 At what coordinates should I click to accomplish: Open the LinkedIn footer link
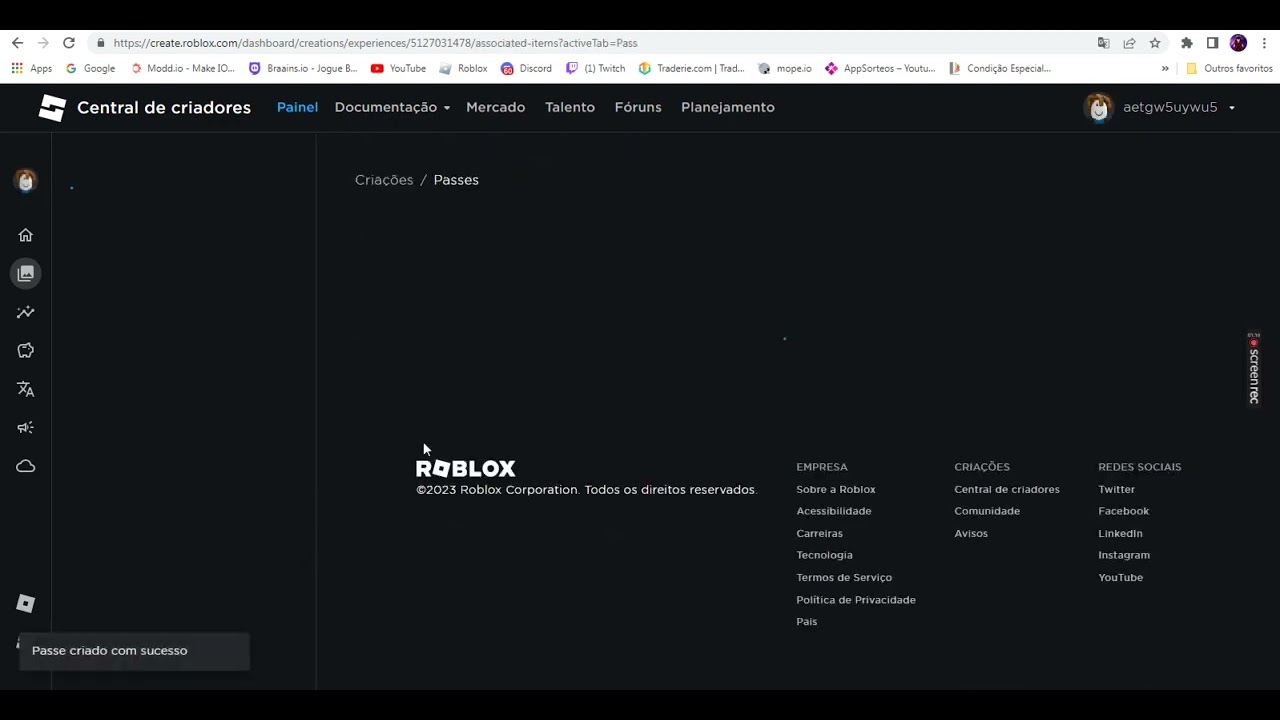click(1120, 533)
